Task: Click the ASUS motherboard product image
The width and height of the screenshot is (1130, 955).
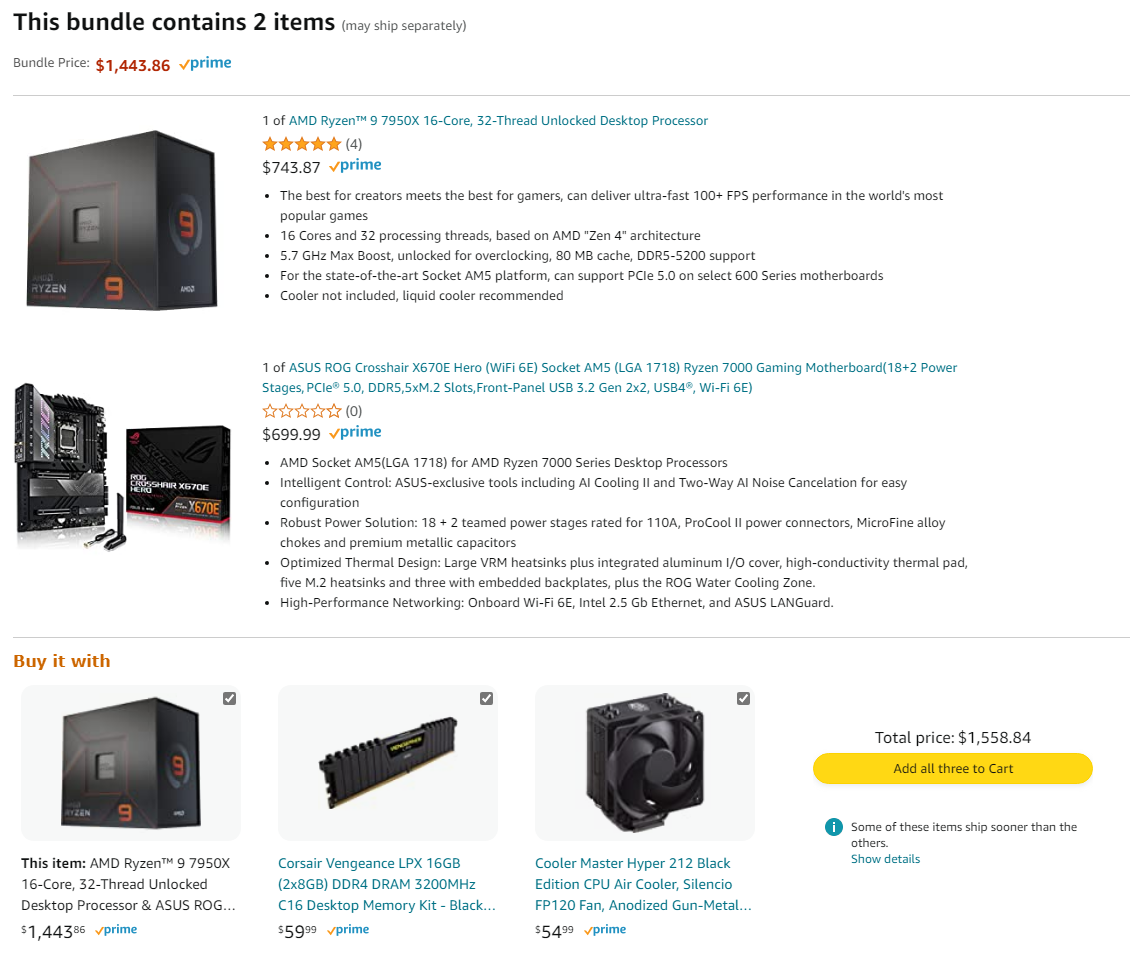Action: point(123,466)
